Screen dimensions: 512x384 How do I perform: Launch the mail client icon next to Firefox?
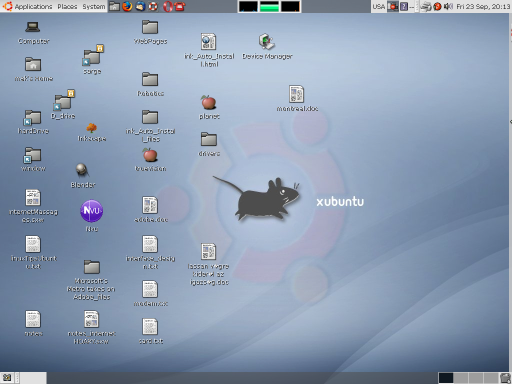[140, 6]
